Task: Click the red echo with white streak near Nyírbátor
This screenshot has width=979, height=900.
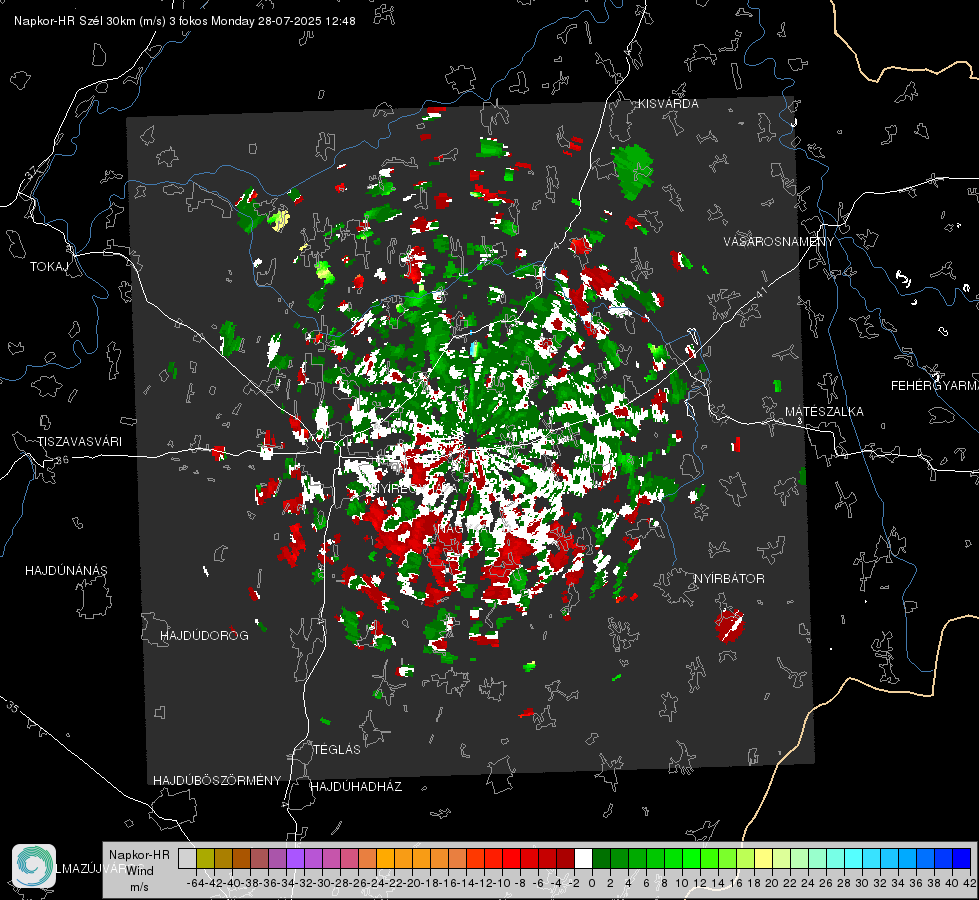Action: pos(729,625)
